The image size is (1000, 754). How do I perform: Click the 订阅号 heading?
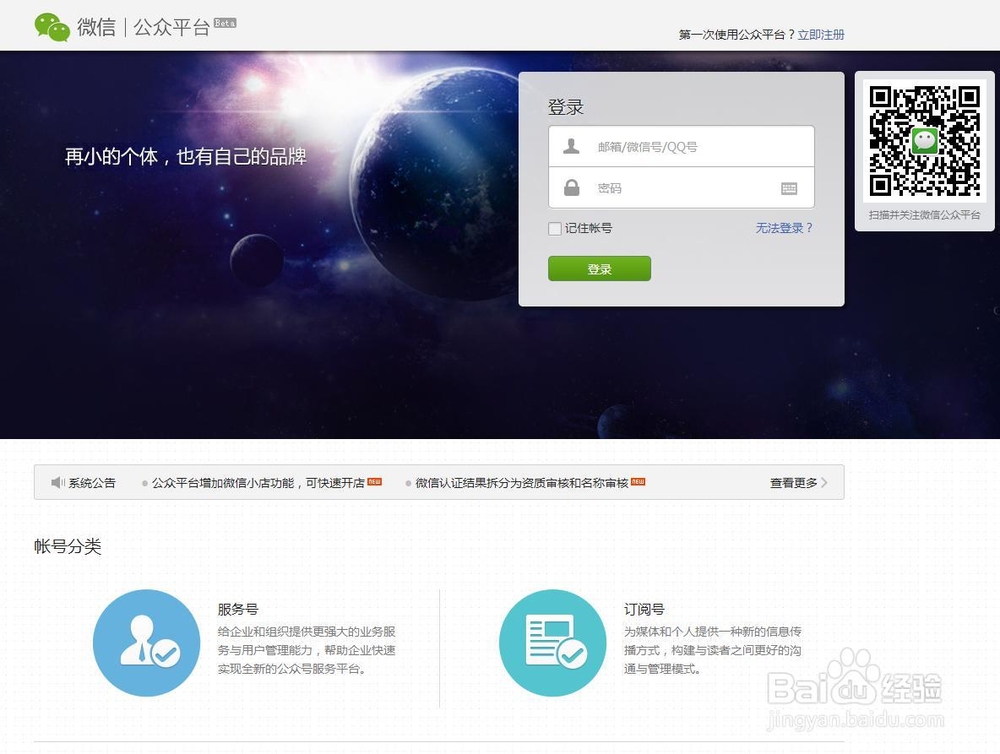pos(644,609)
